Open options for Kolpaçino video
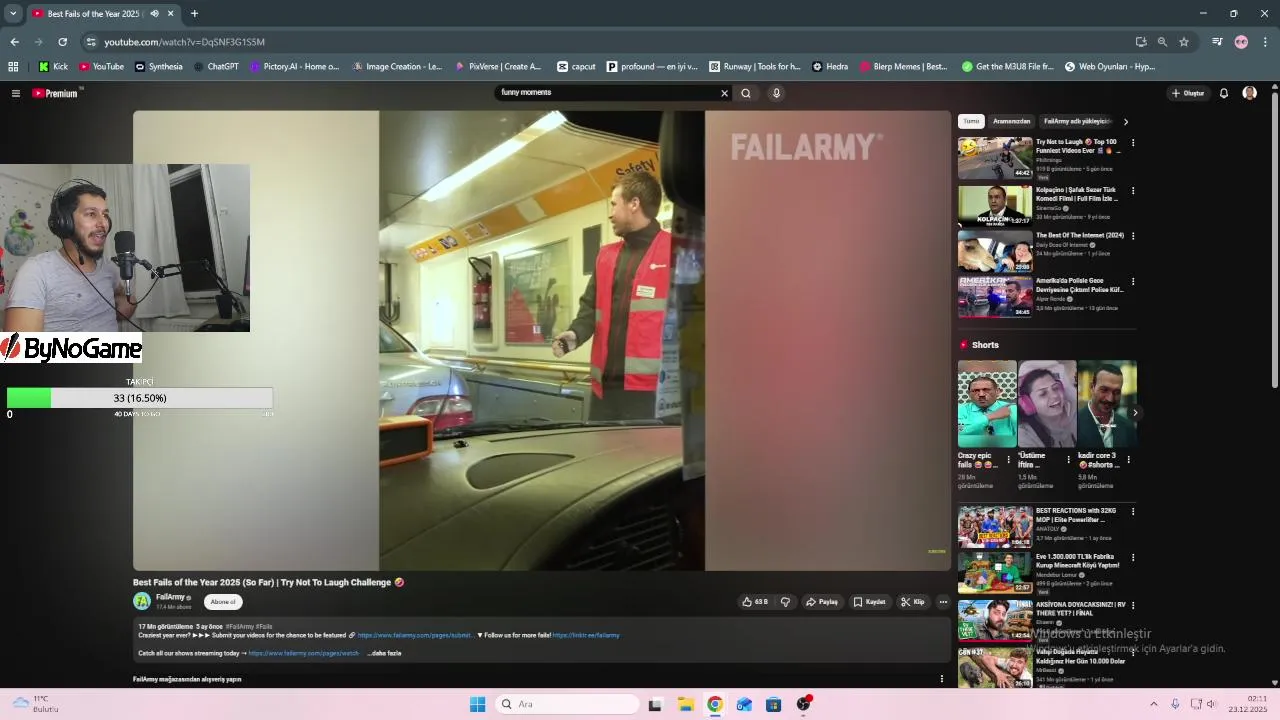The width and height of the screenshot is (1280, 720). click(1133, 190)
